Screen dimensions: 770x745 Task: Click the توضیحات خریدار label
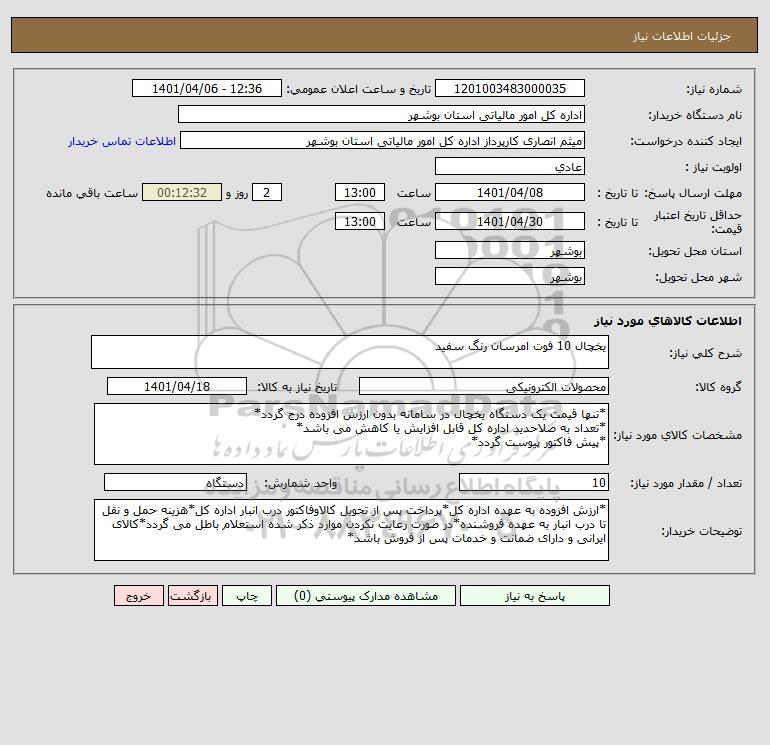point(702,531)
